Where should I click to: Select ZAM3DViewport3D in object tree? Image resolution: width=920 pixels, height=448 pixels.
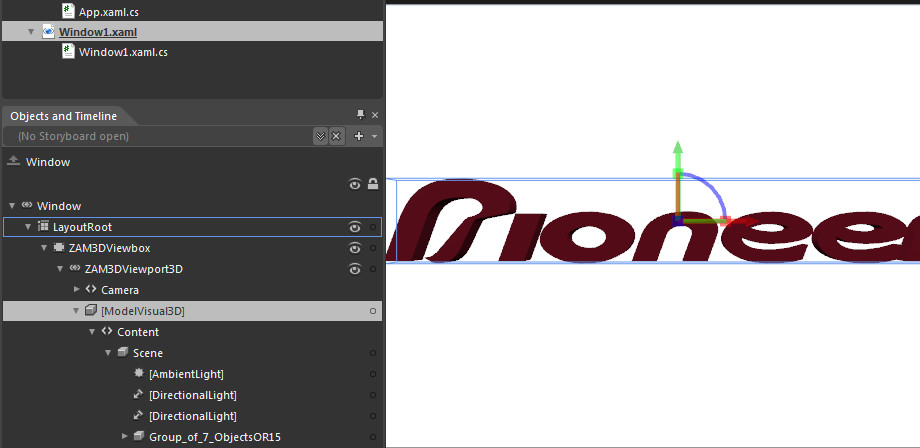tap(134, 269)
